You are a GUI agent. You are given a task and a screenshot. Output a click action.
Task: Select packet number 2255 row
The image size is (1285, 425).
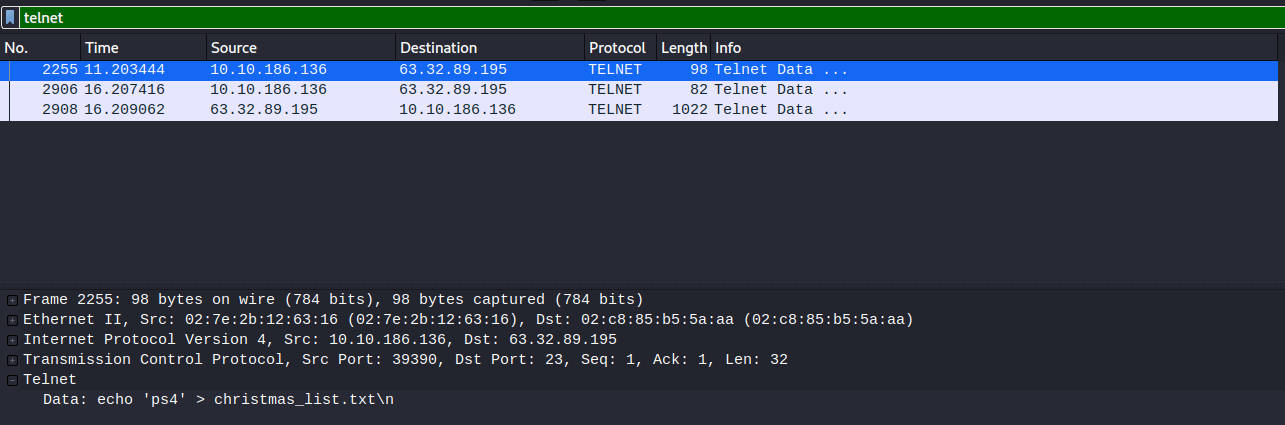point(400,70)
